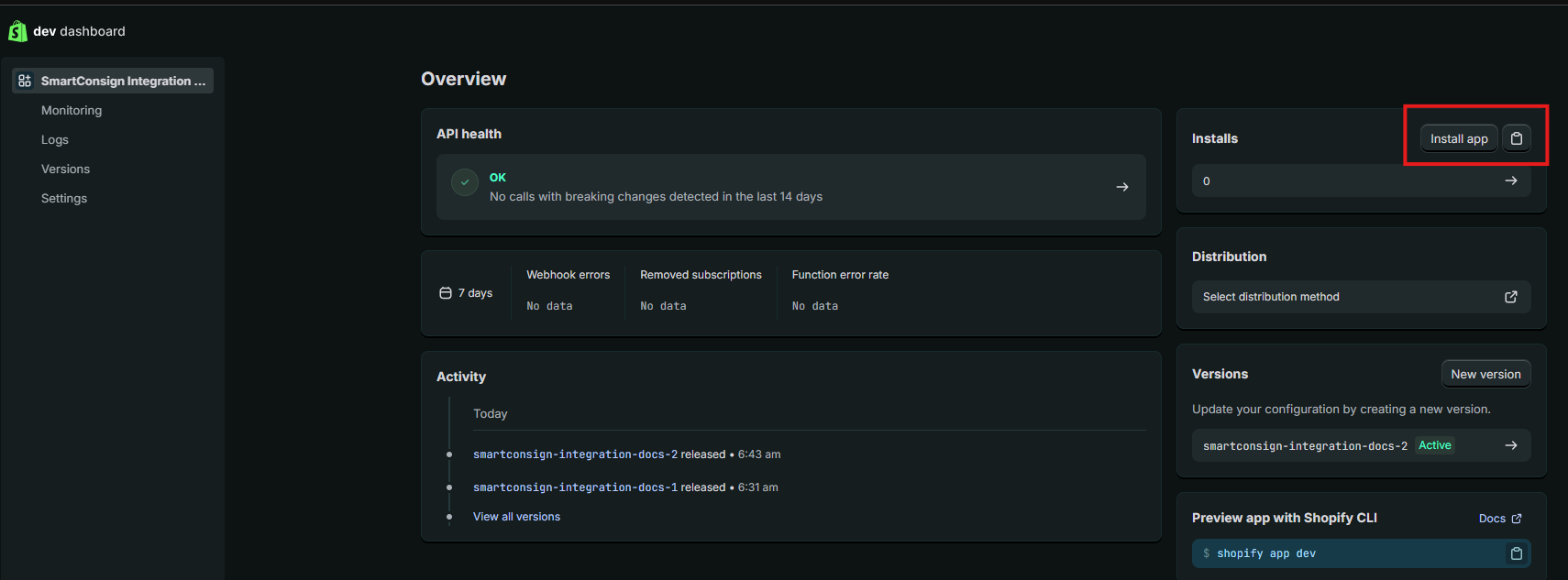The width and height of the screenshot is (1568, 580).
Task: Open Versions in the sidebar
Action: pos(65,169)
